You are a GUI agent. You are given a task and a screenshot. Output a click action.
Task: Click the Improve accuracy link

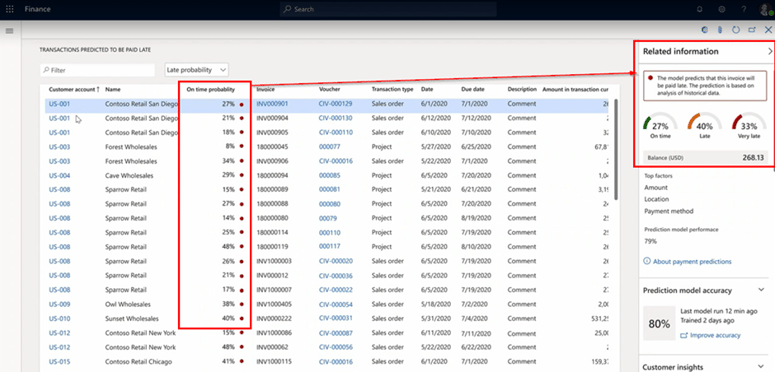(x=715, y=335)
